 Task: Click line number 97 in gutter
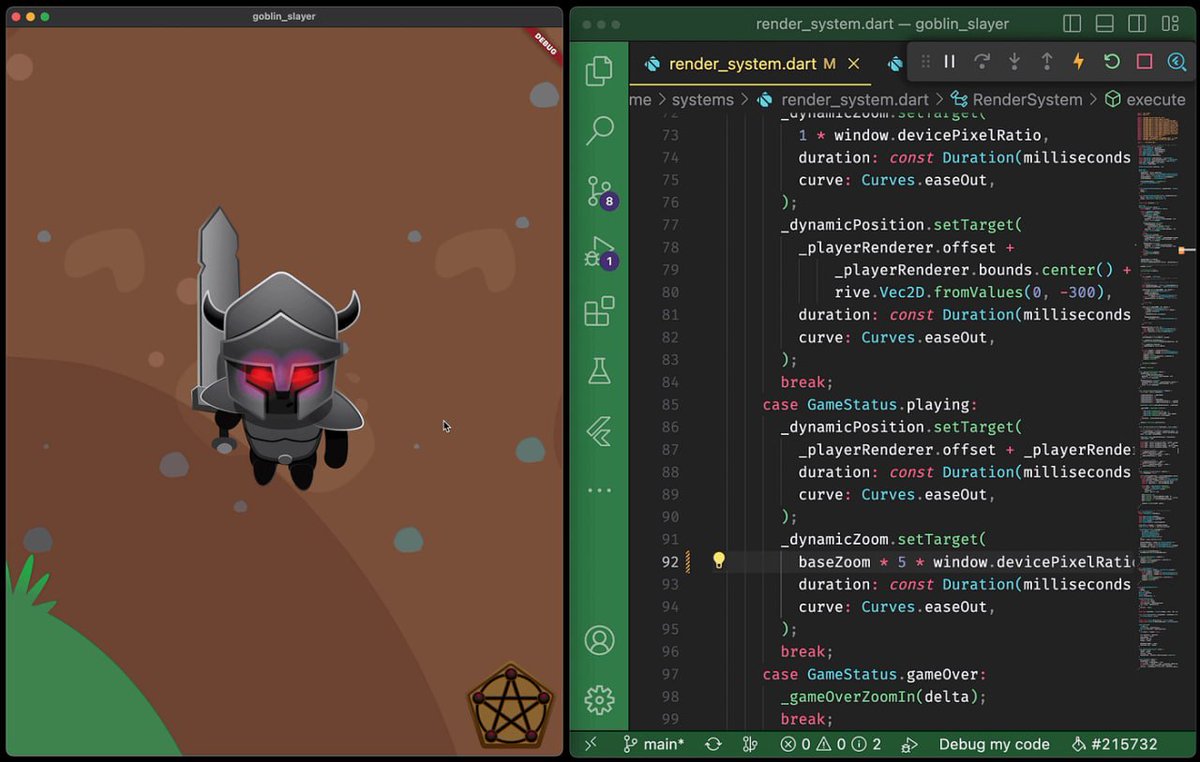coord(669,674)
